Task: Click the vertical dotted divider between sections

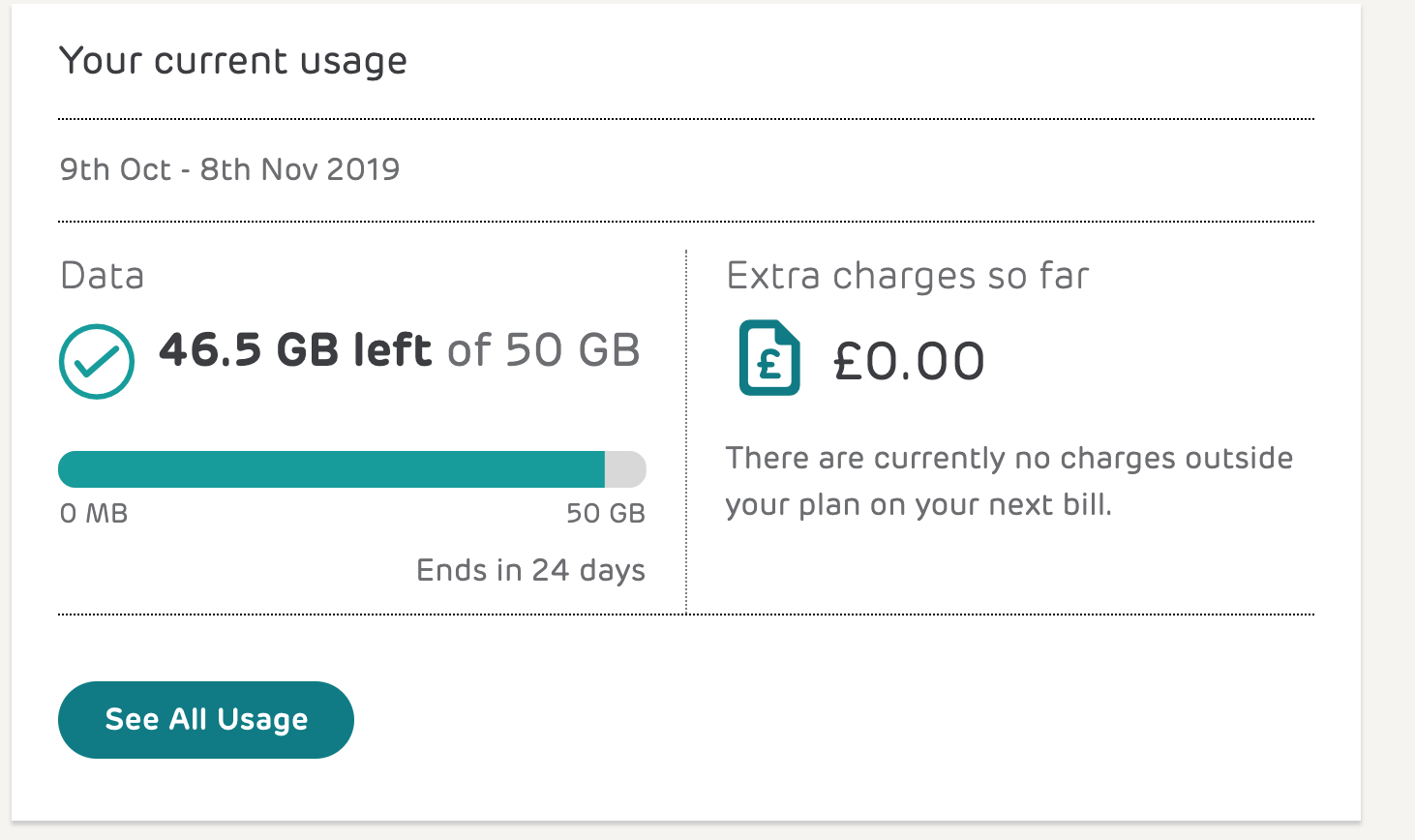Action: click(x=686, y=431)
